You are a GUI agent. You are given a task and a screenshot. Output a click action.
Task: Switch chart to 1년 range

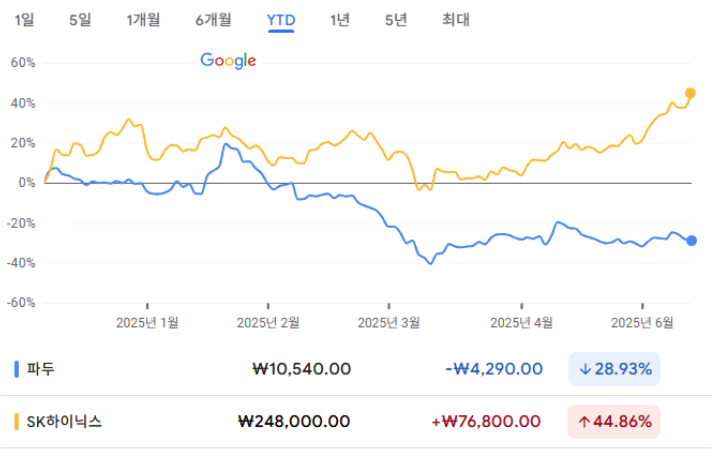[340, 20]
